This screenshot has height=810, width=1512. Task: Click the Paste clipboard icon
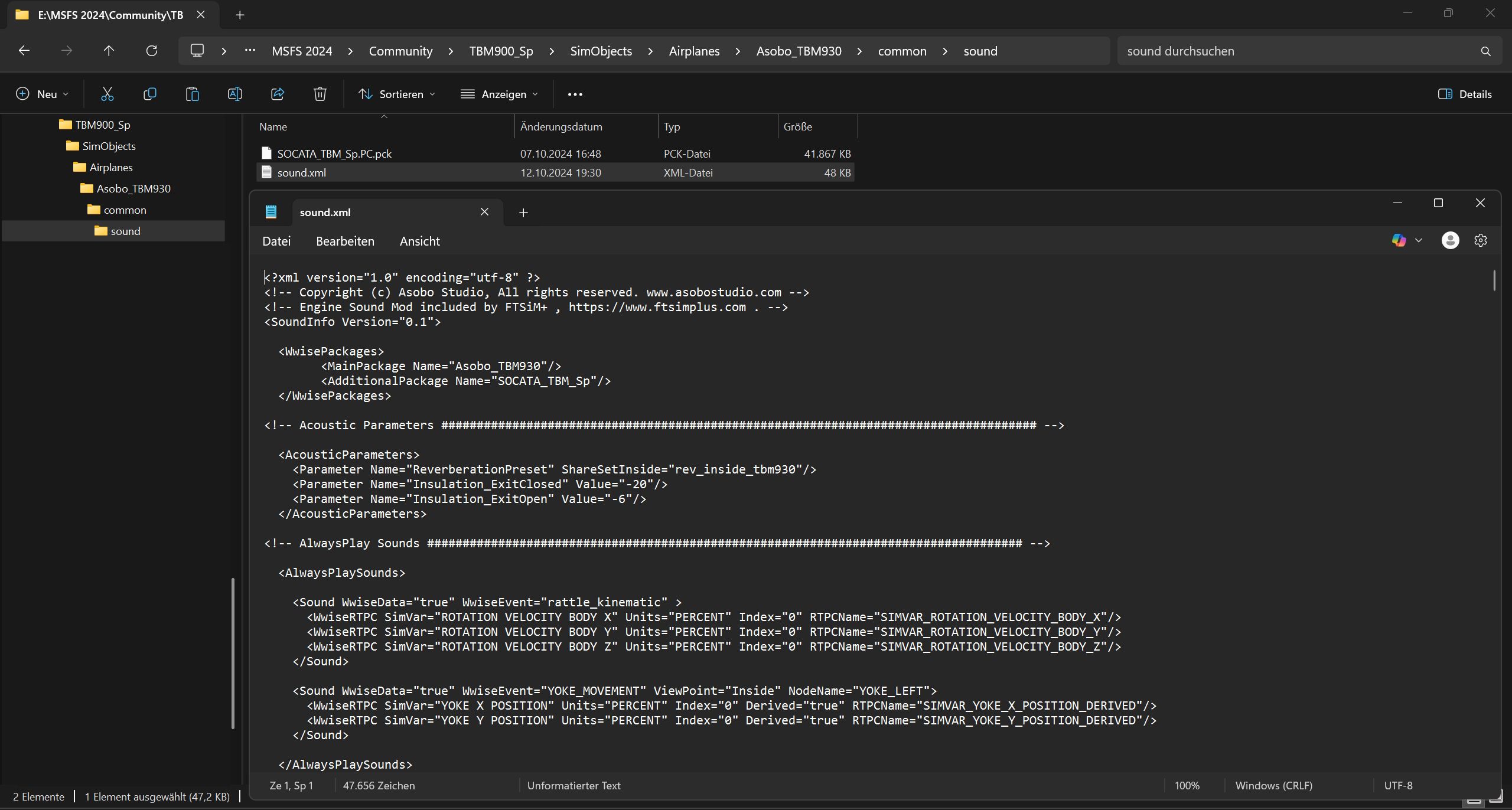(193, 94)
